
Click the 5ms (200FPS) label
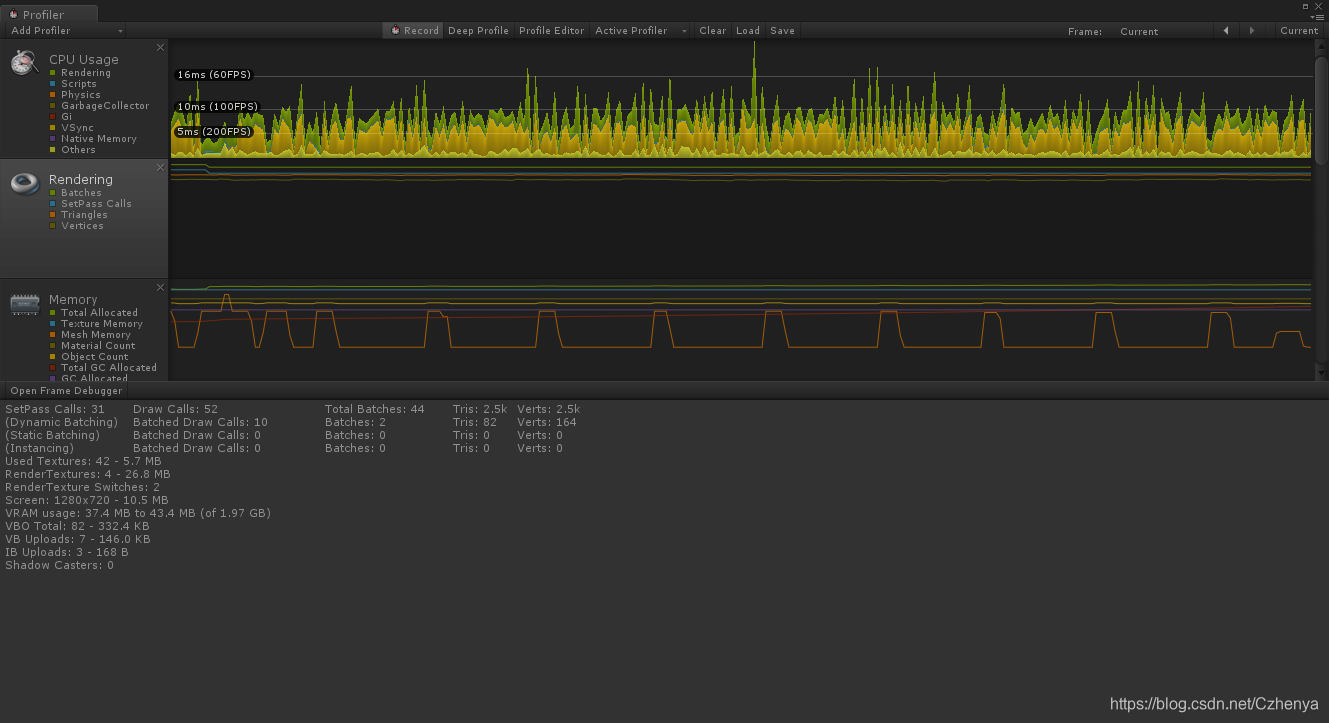(x=213, y=132)
